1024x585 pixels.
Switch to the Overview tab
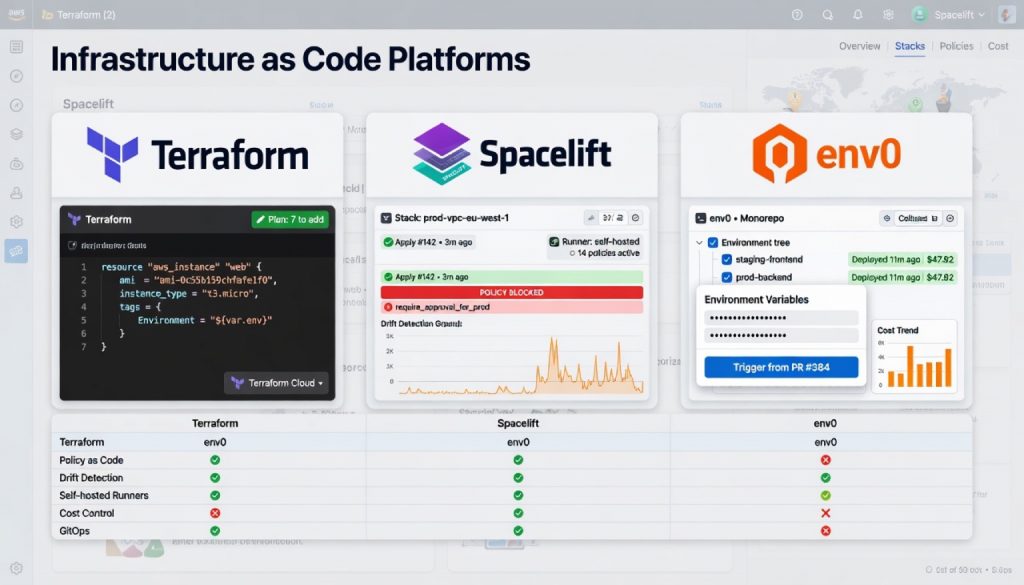pyautogui.click(x=859, y=46)
